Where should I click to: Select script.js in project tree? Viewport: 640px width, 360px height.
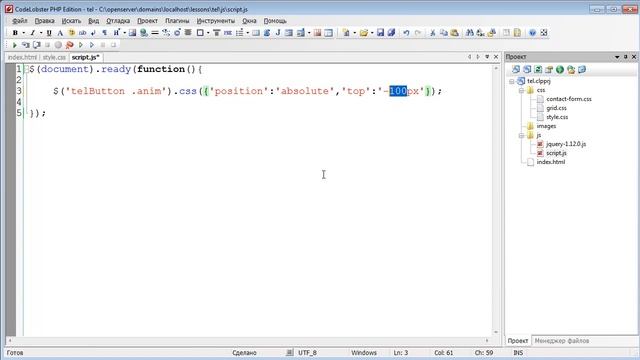(x=556, y=153)
